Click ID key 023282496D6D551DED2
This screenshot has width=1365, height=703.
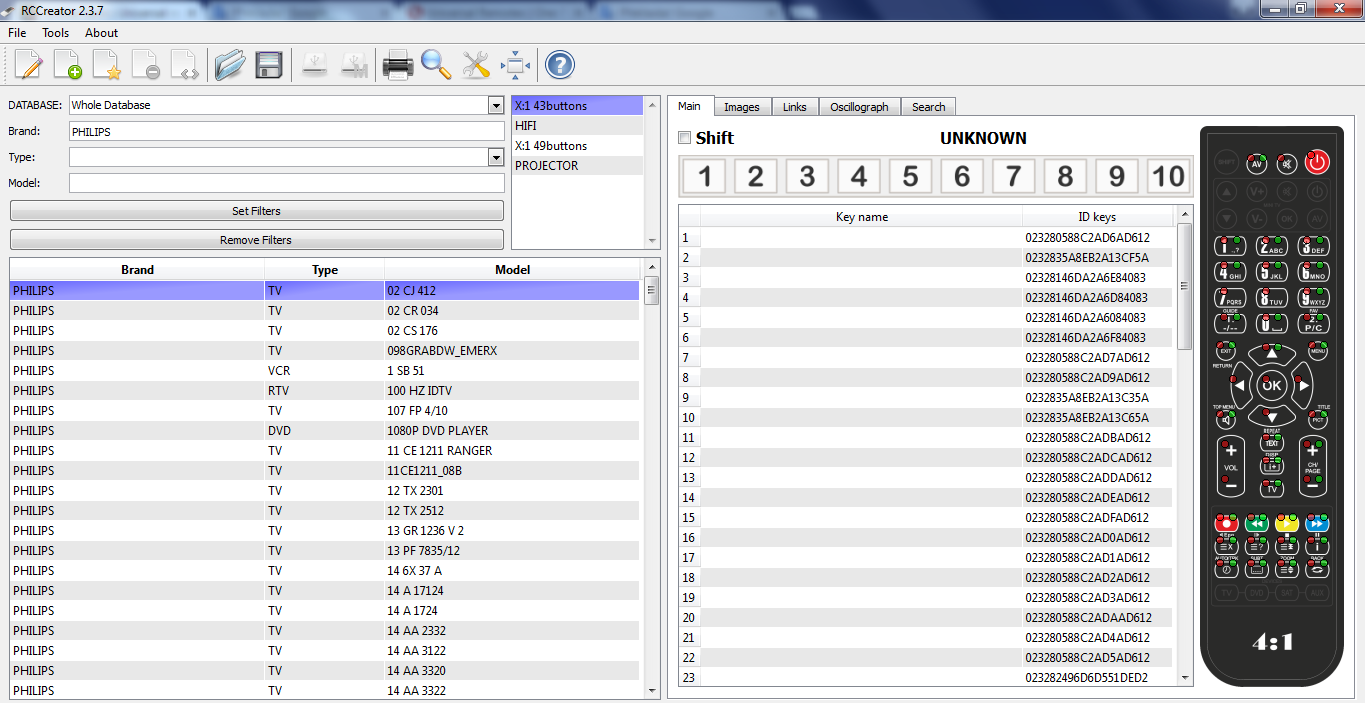coord(1087,678)
